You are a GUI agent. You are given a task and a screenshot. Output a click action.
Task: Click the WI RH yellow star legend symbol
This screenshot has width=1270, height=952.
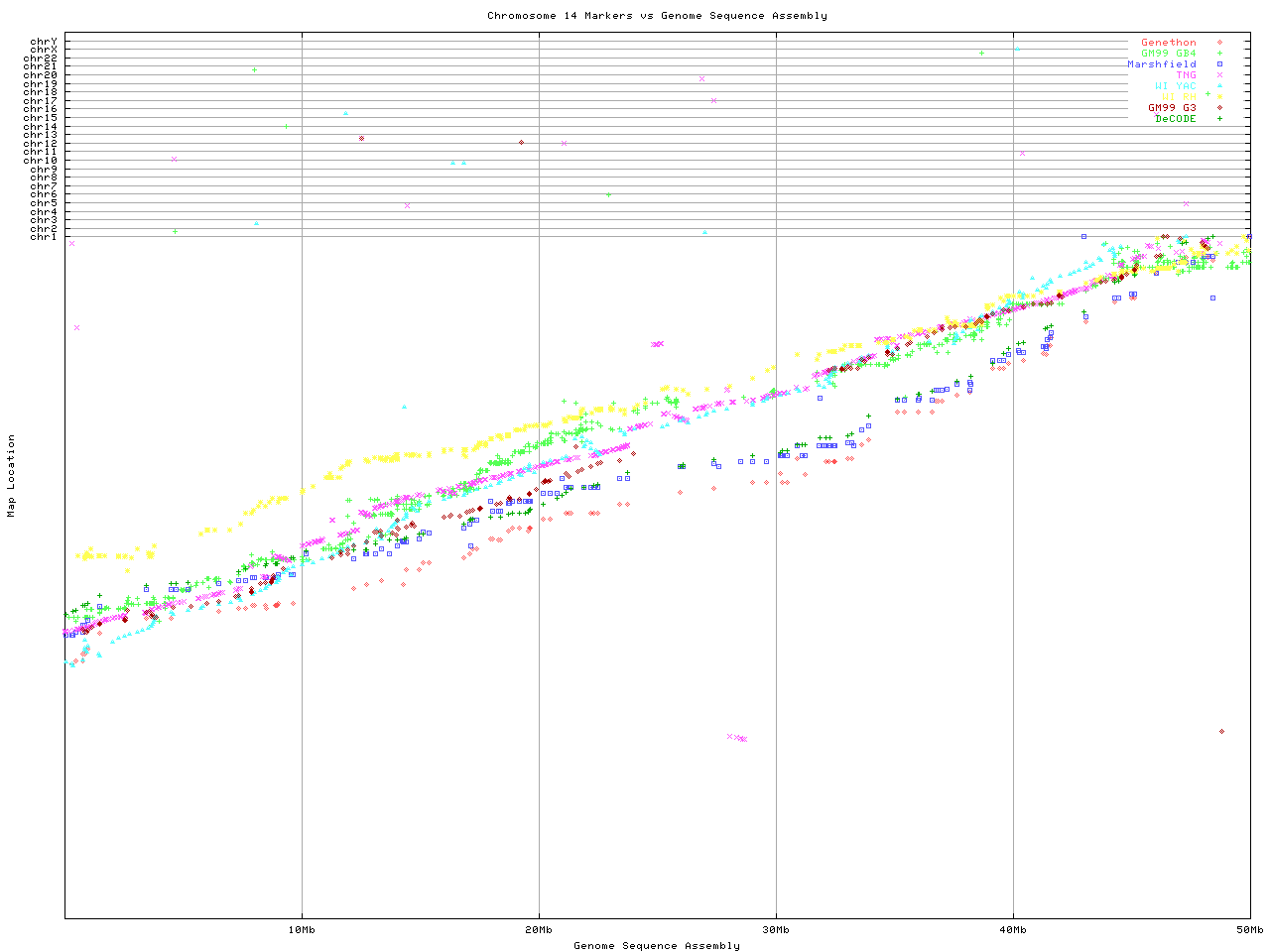click(1219, 97)
